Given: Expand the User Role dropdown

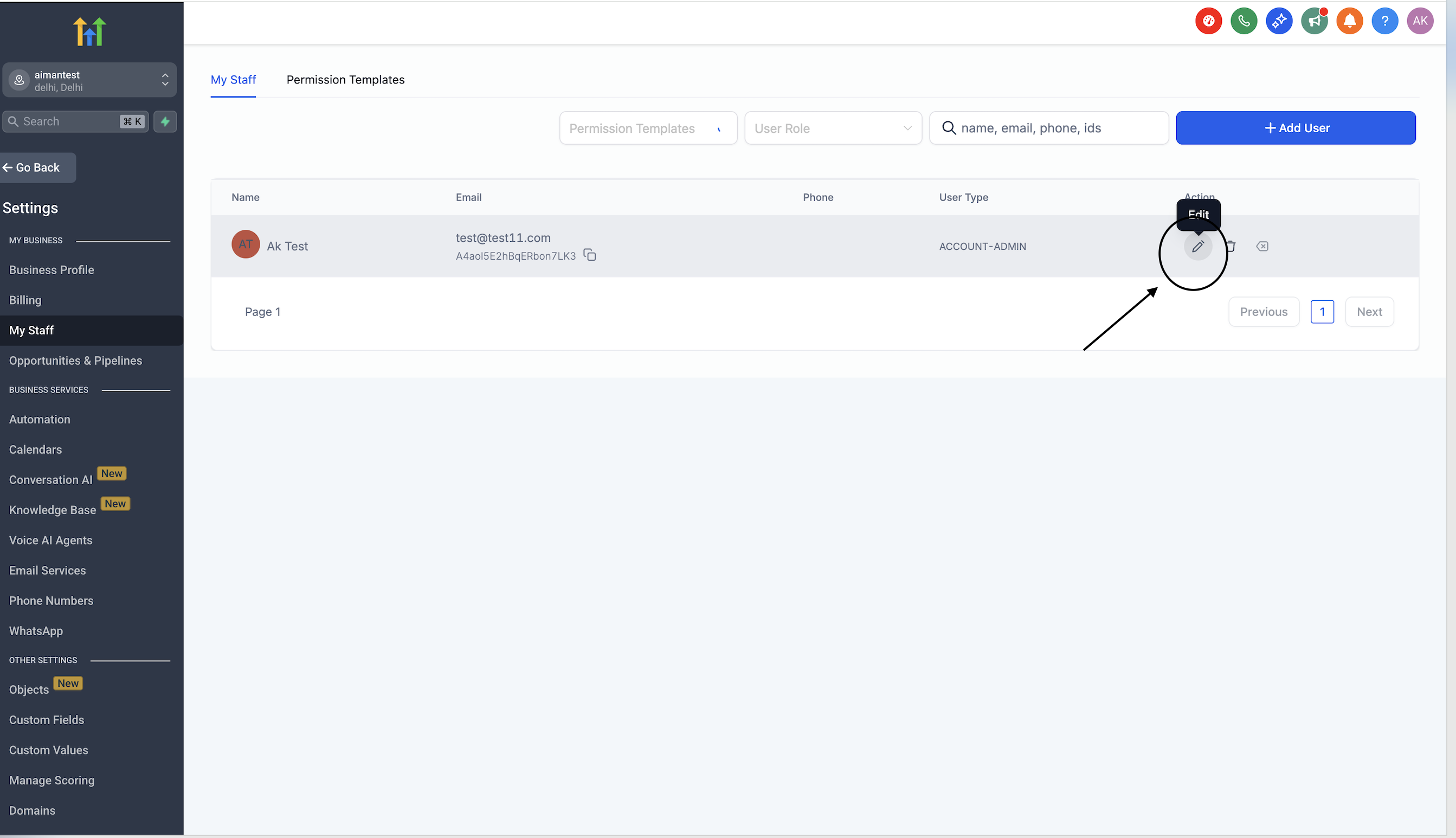Looking at the screenshot, I should [833, 128].
